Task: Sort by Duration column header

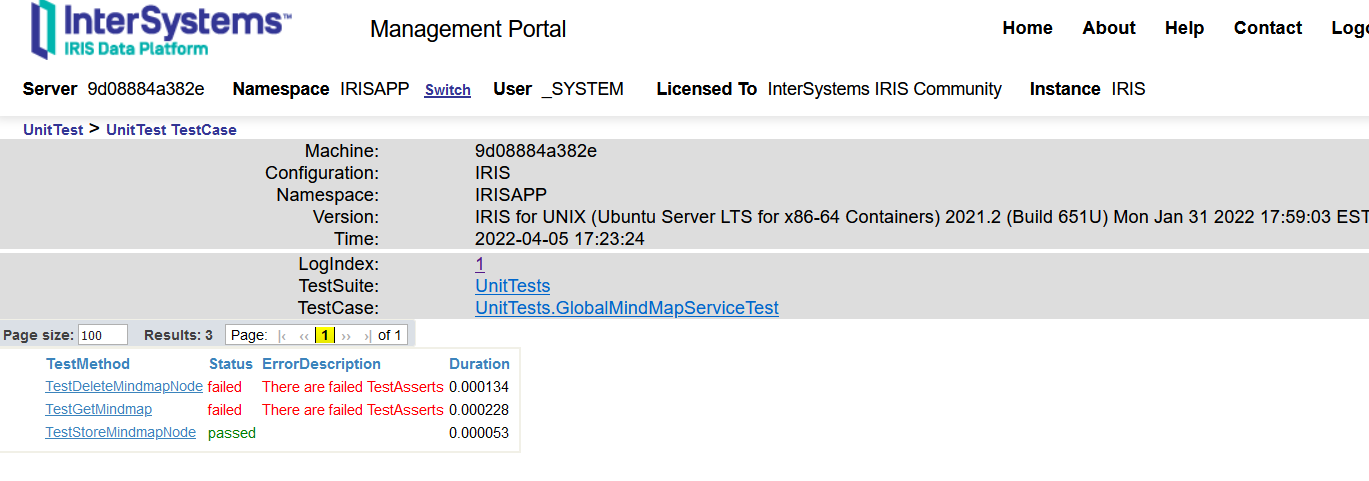Action: click(479, 364)
